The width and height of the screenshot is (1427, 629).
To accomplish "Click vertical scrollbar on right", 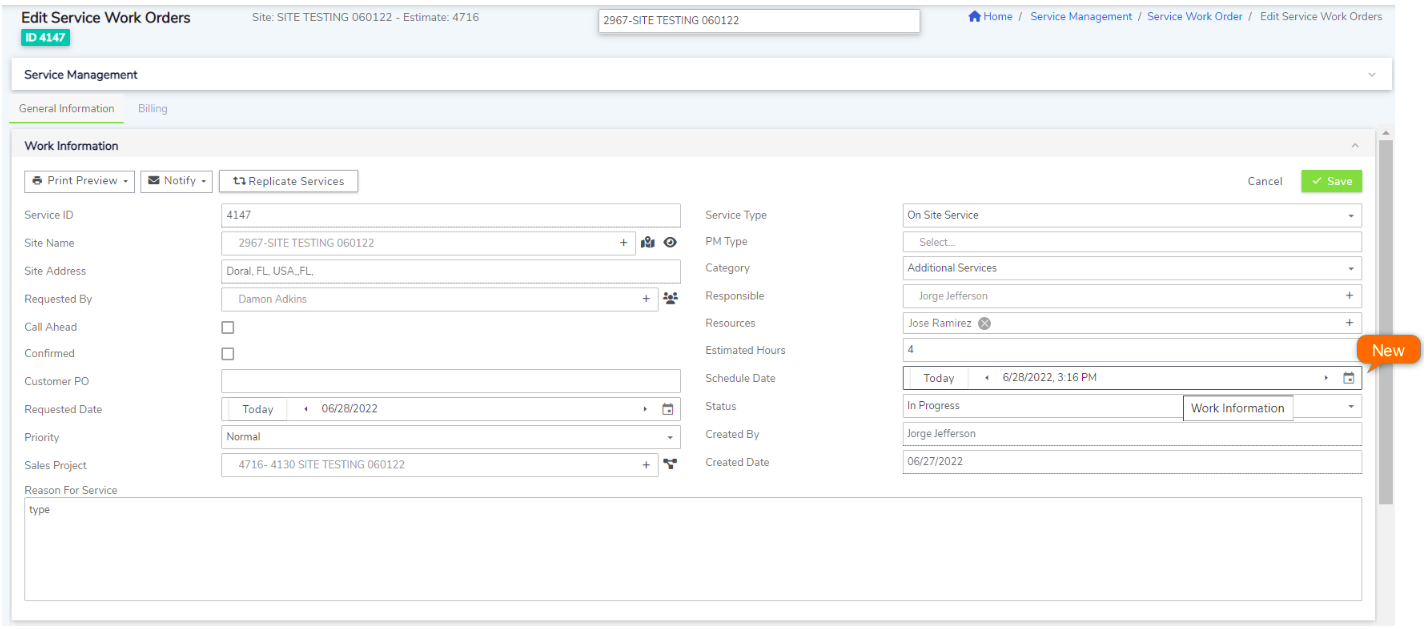I will pos(1385,320).
